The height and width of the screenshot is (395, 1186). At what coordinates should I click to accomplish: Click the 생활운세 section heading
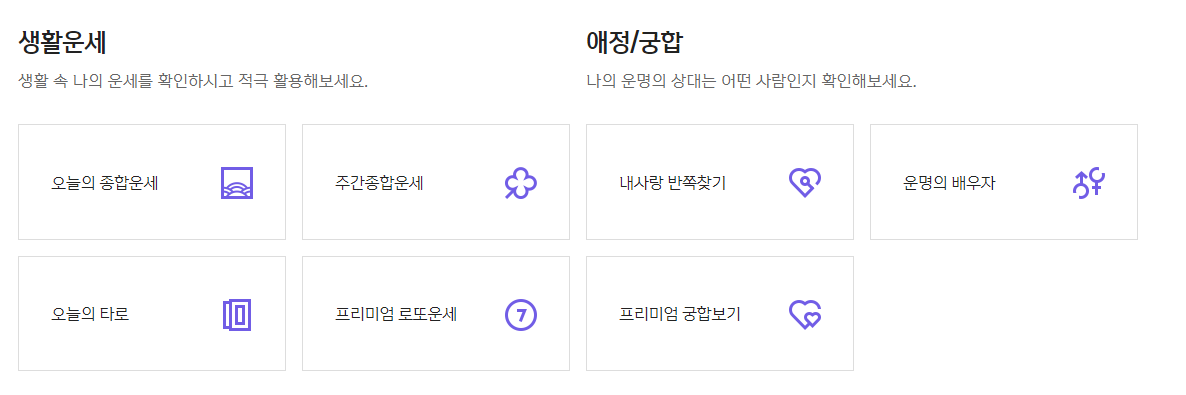62,42
